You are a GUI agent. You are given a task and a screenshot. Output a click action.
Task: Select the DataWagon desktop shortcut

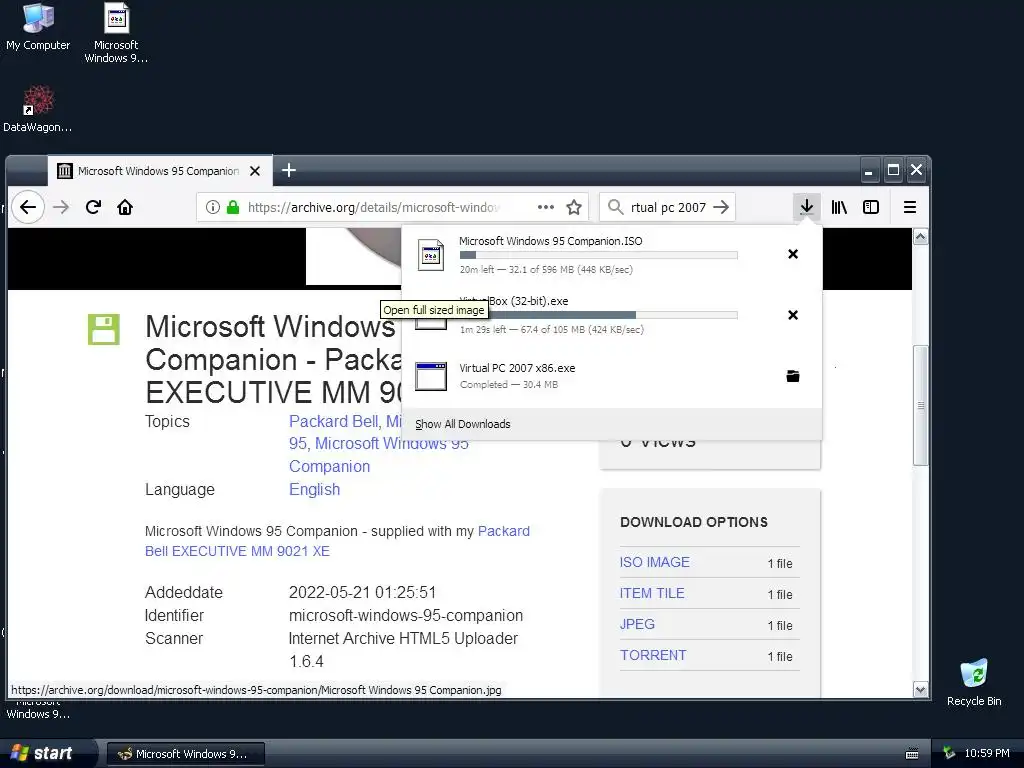pos(38,109)
